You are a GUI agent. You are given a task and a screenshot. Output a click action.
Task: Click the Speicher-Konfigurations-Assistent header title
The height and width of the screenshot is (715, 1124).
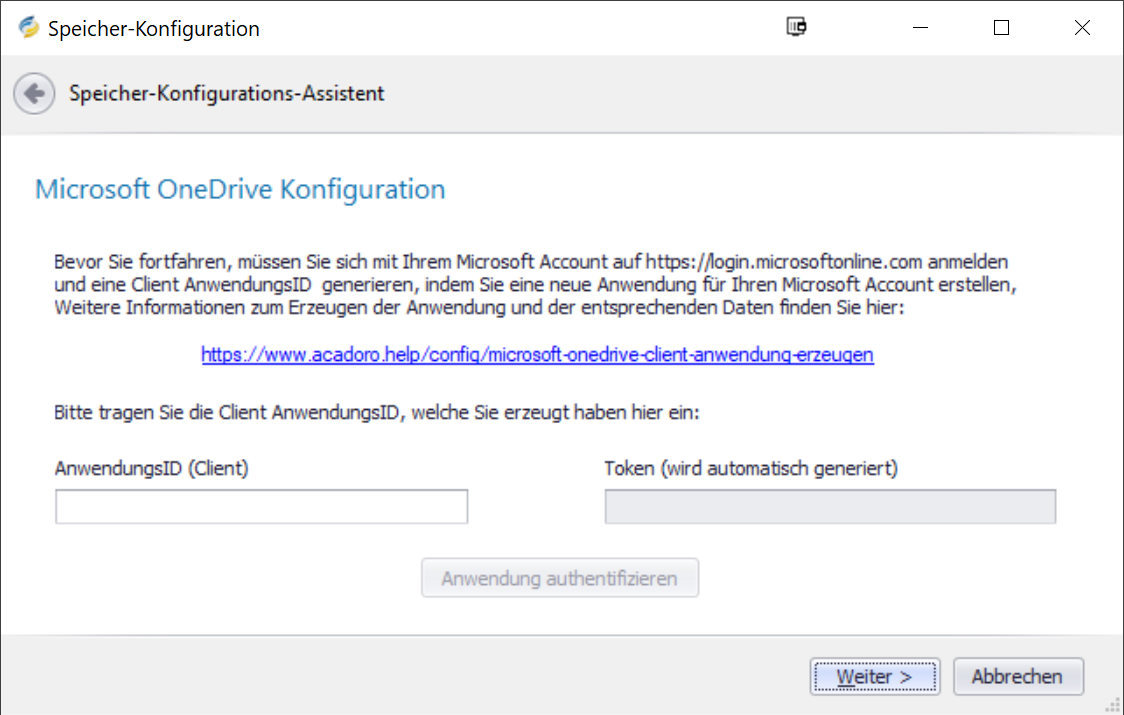[226, 94]
